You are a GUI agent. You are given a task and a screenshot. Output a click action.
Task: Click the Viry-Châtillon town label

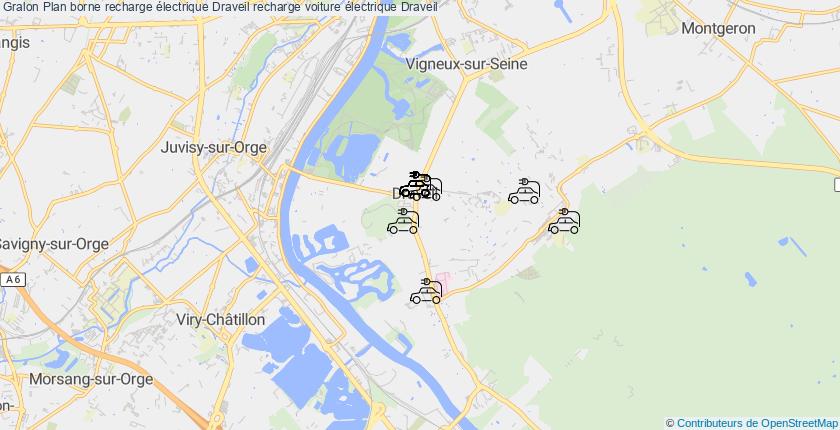[x=221, y=320]
